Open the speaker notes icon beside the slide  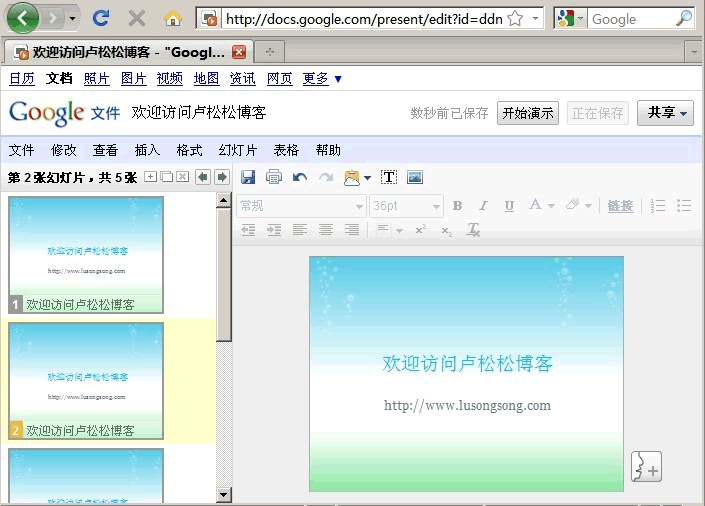click(x=647, y=466)
